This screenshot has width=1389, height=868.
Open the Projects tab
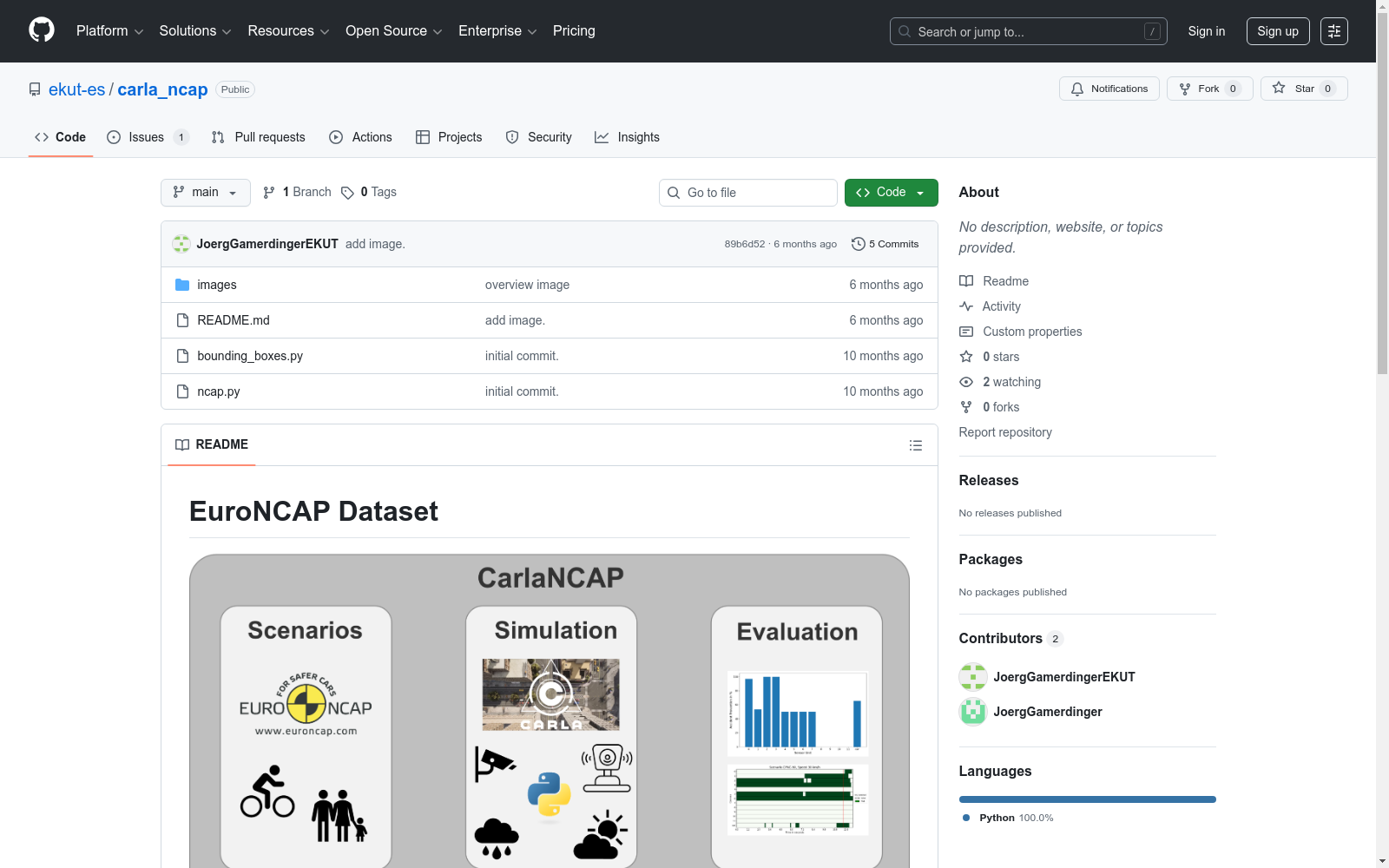pos(449,137)
